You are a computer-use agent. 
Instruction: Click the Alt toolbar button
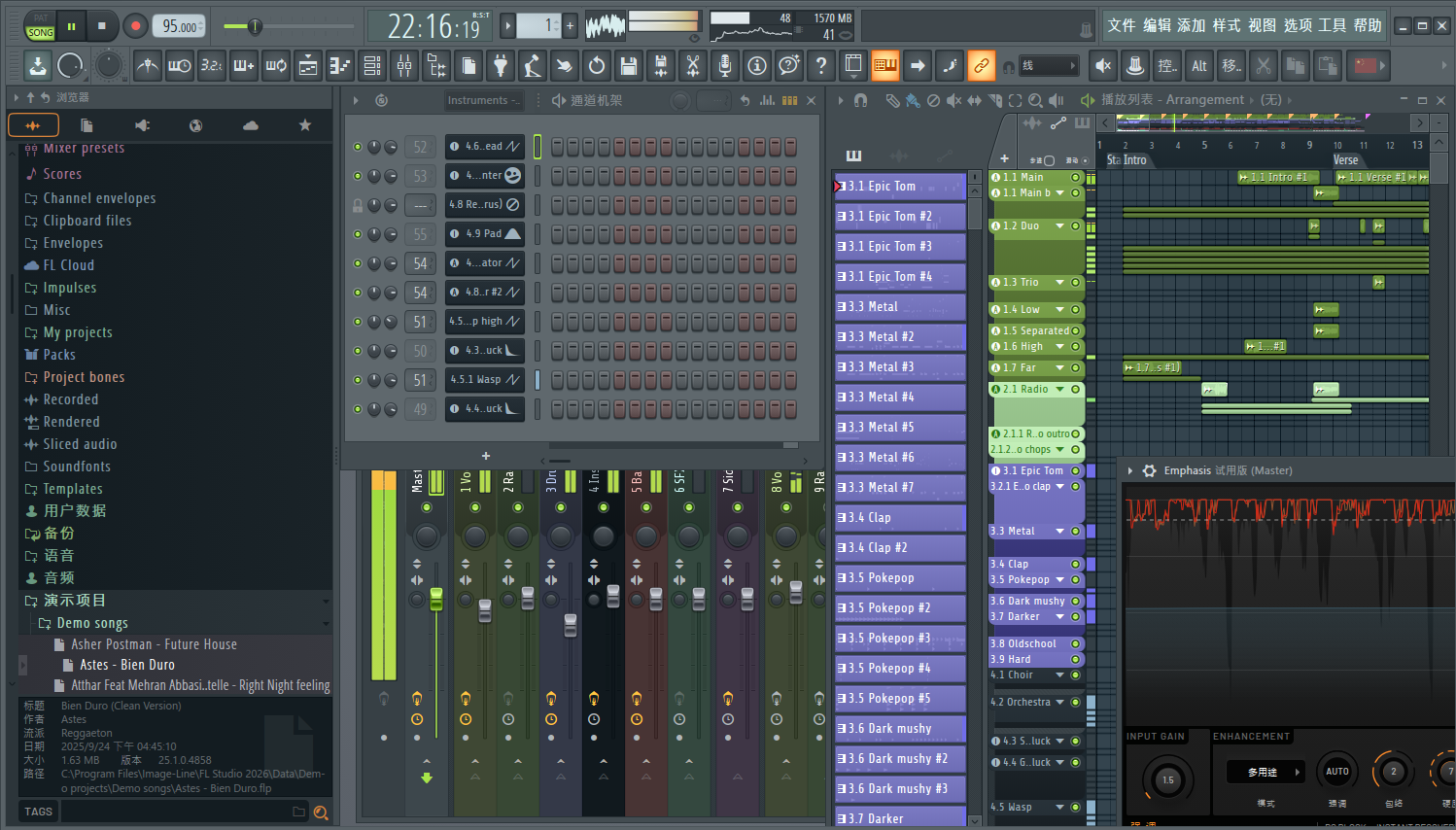click(1199, 66)
